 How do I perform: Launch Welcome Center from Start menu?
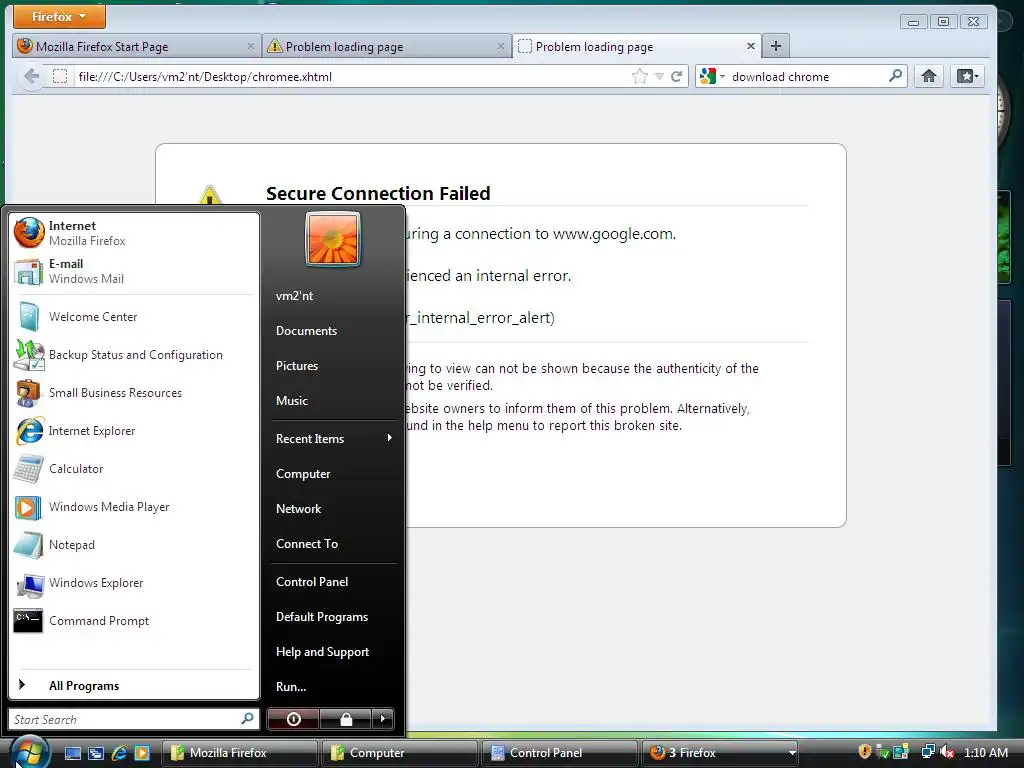[x=134, y=317]
